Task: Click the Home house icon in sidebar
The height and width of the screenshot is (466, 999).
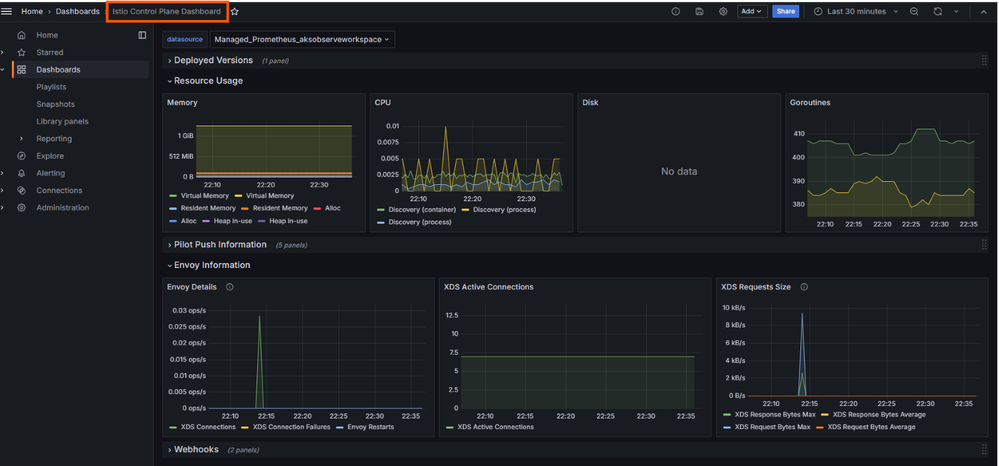Action: pyautogui.click(x=22, y=35)
